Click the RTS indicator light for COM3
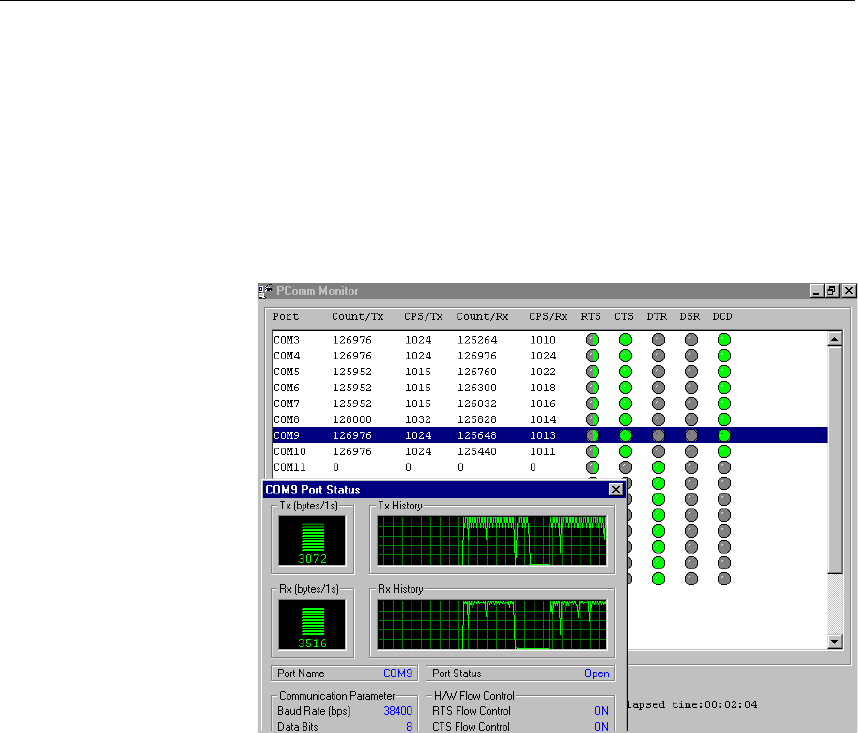Image resolution: width=858 pixels, height=733 pixels. (592, 340)
